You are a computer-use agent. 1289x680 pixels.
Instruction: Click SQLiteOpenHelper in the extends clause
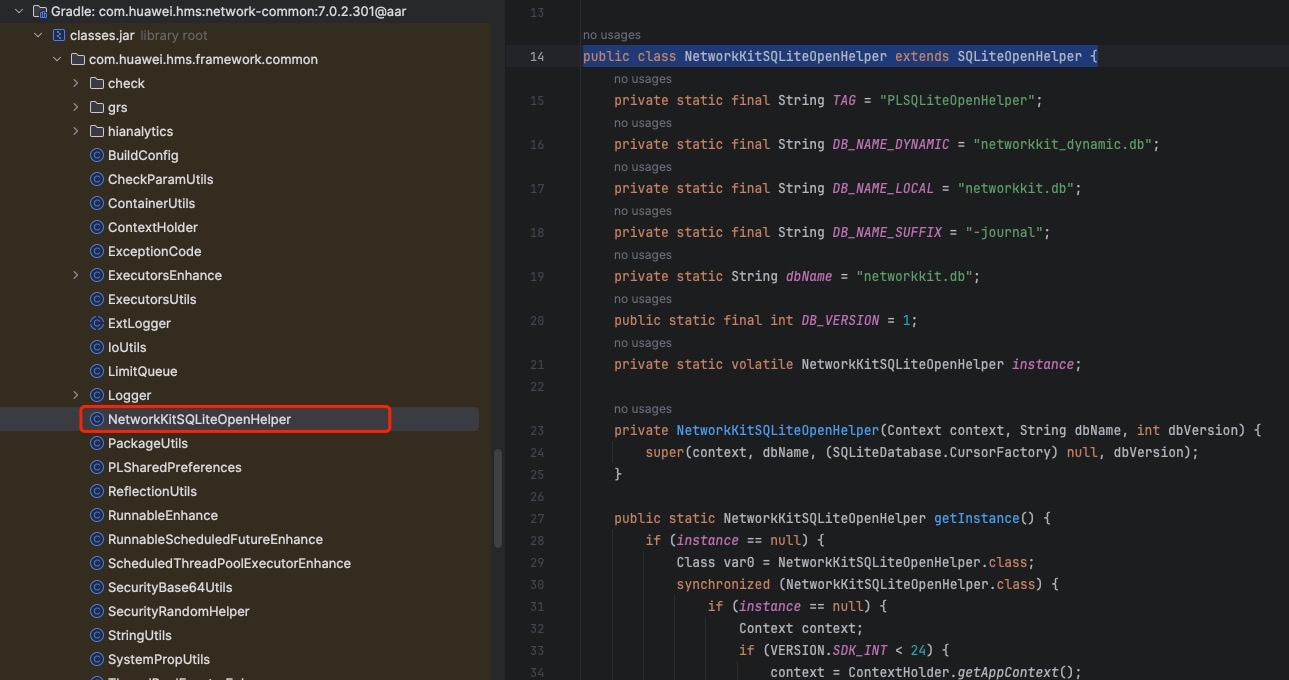coord(1019,56)
